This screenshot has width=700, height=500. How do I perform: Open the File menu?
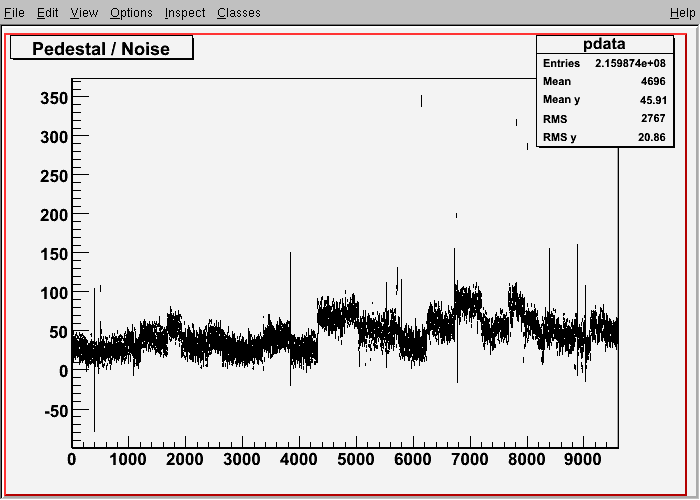(14, 13)
